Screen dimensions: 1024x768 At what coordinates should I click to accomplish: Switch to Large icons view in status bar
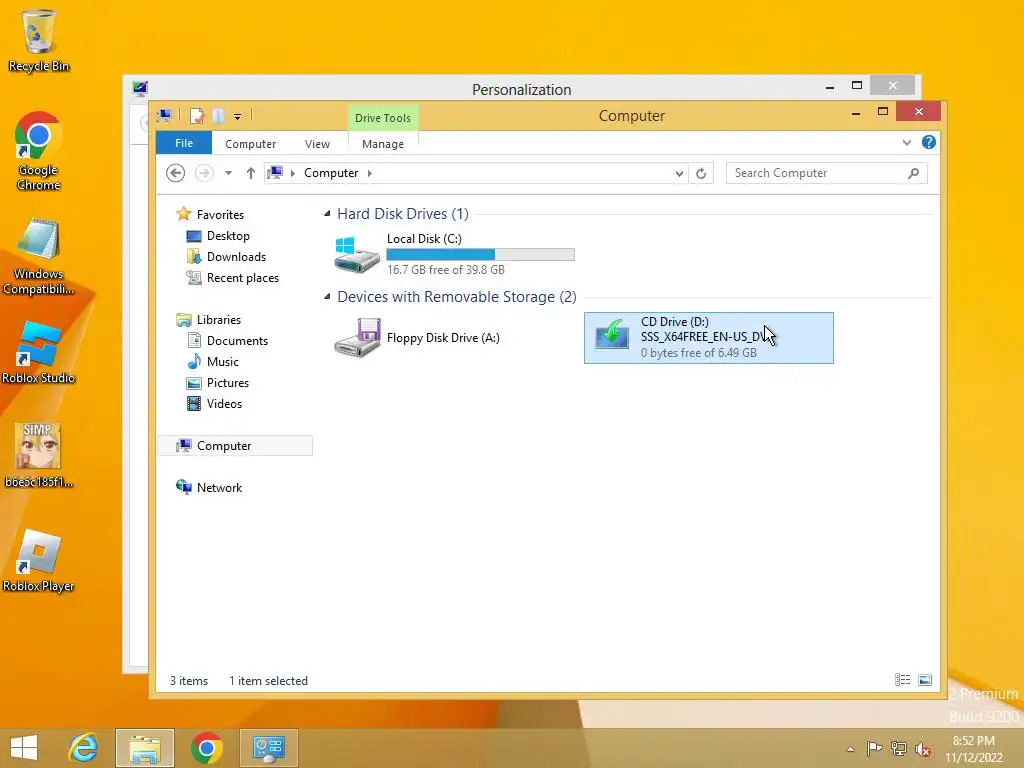(925, 680)
